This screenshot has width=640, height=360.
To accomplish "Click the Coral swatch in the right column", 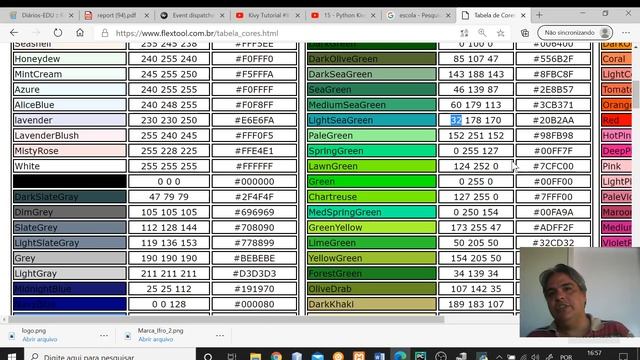I will [616, 59].
